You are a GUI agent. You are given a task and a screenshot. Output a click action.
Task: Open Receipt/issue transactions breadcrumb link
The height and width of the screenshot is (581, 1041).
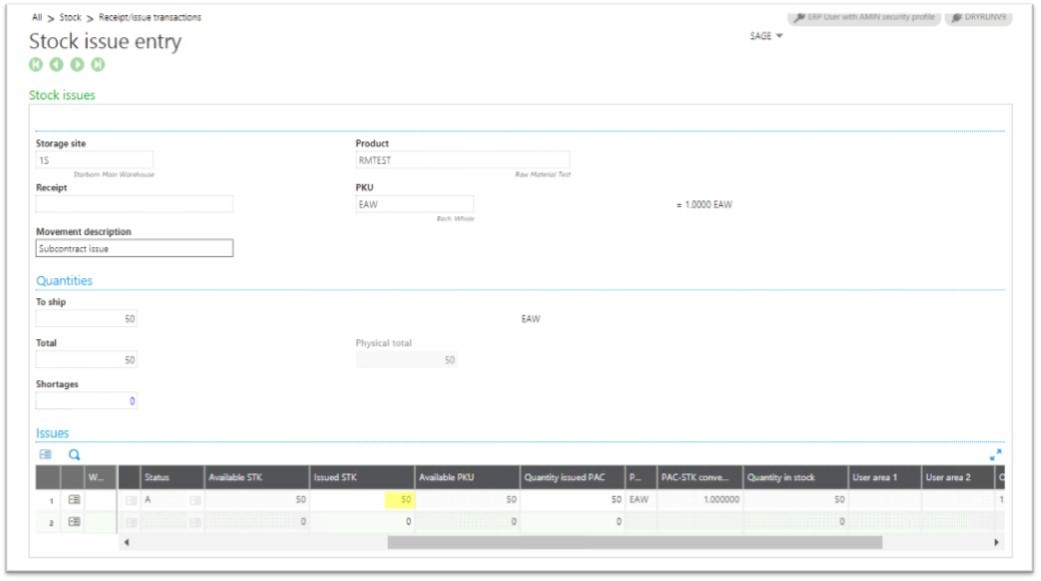point(150,18)
